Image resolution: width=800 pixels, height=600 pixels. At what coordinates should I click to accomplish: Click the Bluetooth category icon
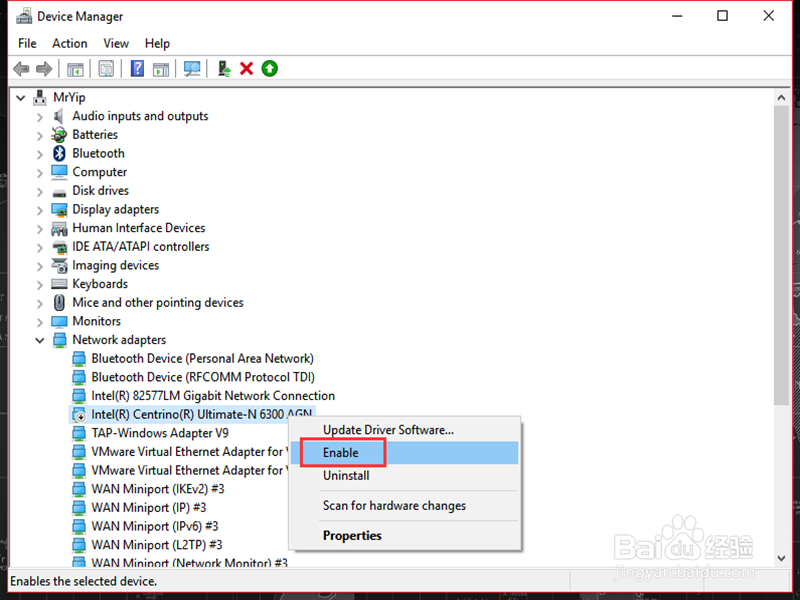pyautogui.click(x=59, y=153)
